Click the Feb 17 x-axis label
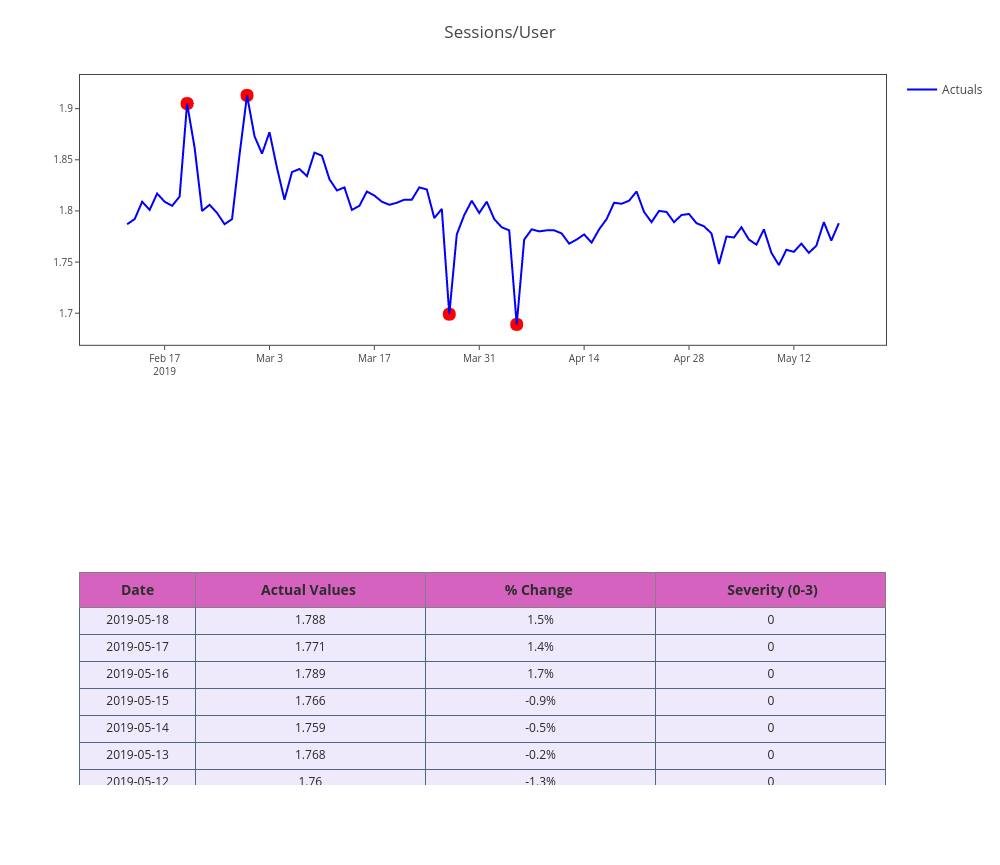Screen dimensions: 1000x865 pyautogui.click(x=164, y=358)
